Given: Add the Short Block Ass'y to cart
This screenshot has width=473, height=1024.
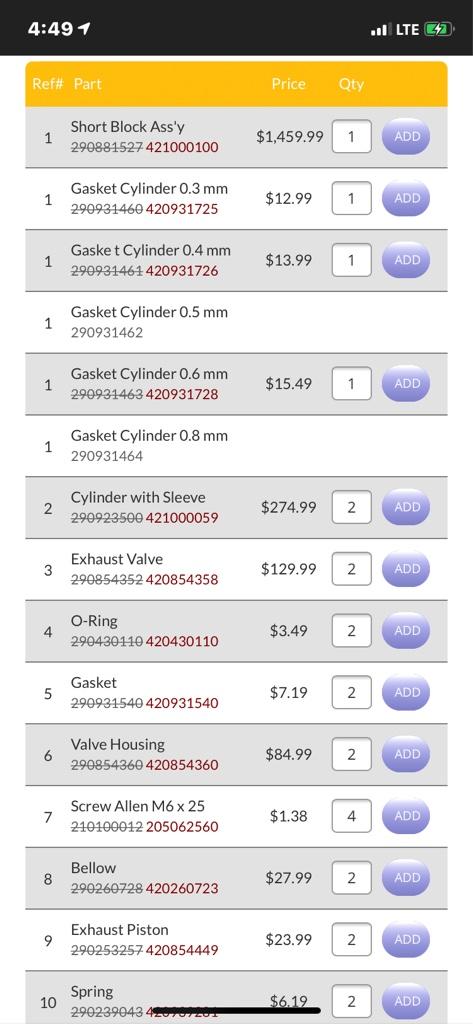Looking at the screenshot, I should (406, 136).
